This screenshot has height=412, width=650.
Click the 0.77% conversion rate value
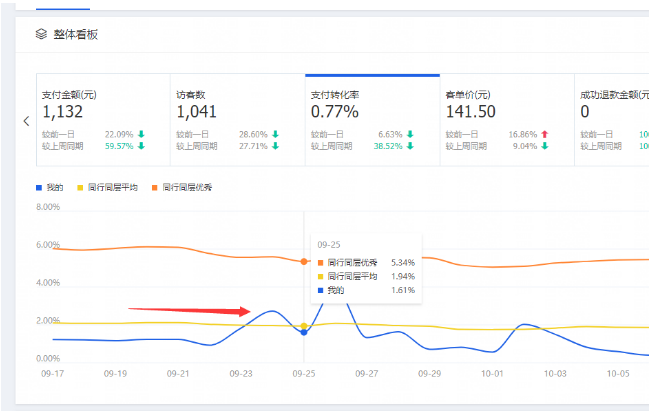pos(335,111)
